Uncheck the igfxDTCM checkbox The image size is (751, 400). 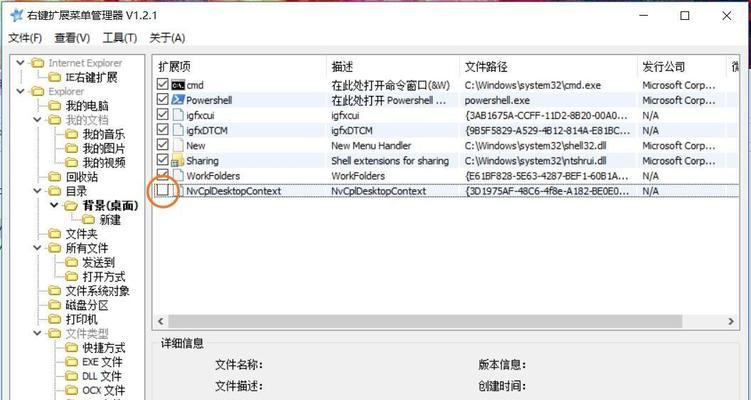[x=163, y=130]
